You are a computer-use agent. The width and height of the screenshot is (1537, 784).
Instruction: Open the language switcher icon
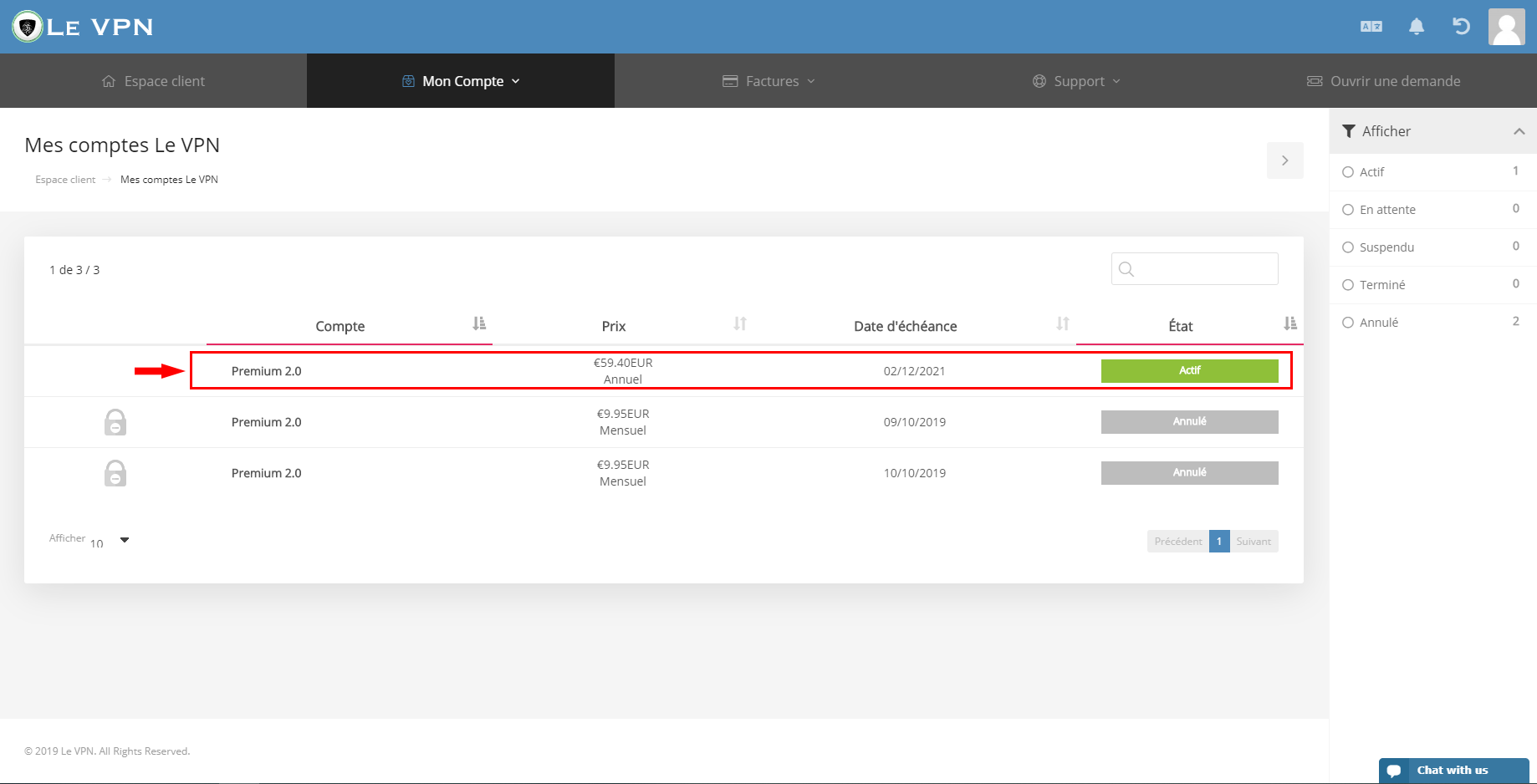click(x=1371, y=27)
